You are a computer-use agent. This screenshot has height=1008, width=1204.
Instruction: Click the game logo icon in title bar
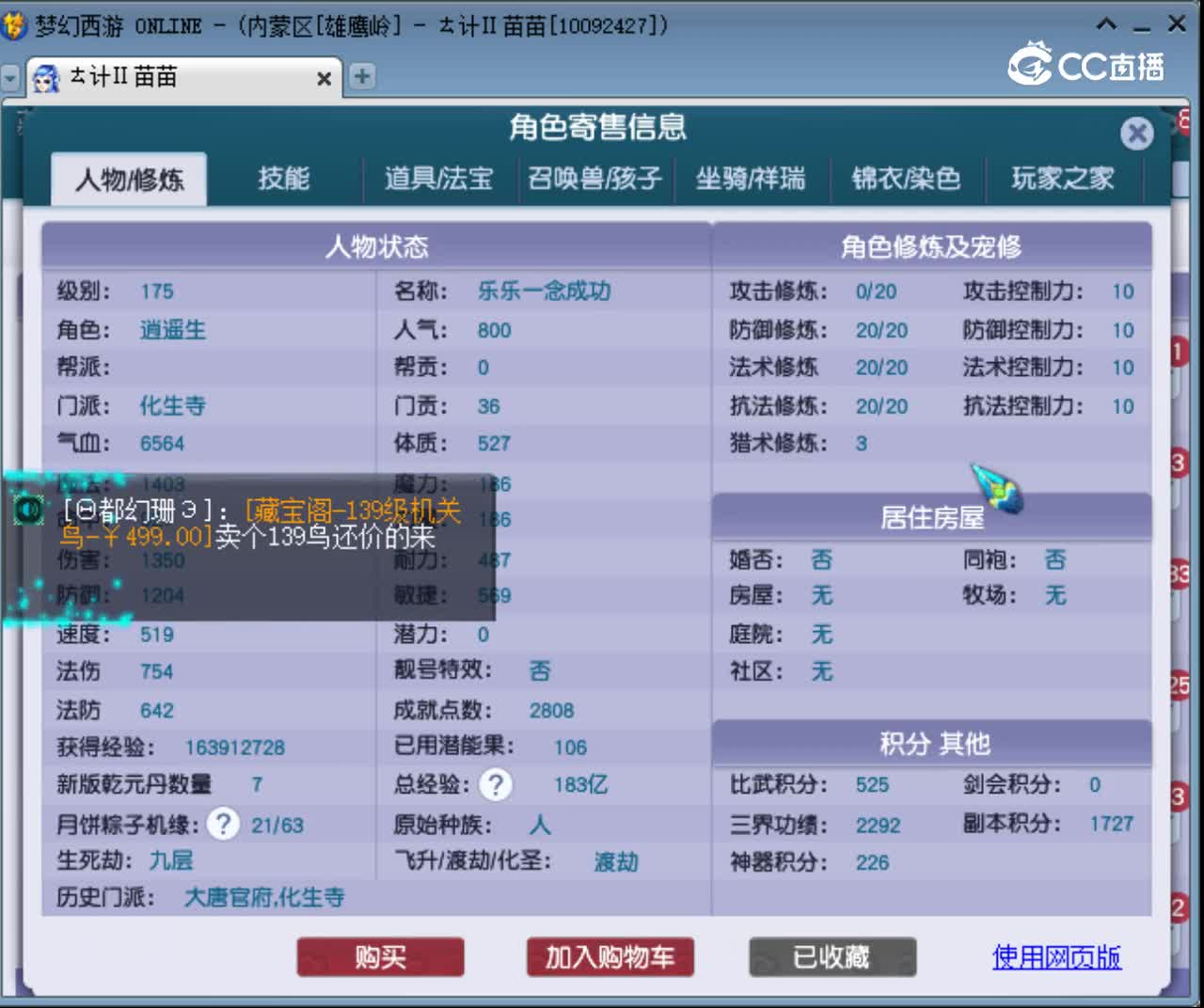click(14, 24)
